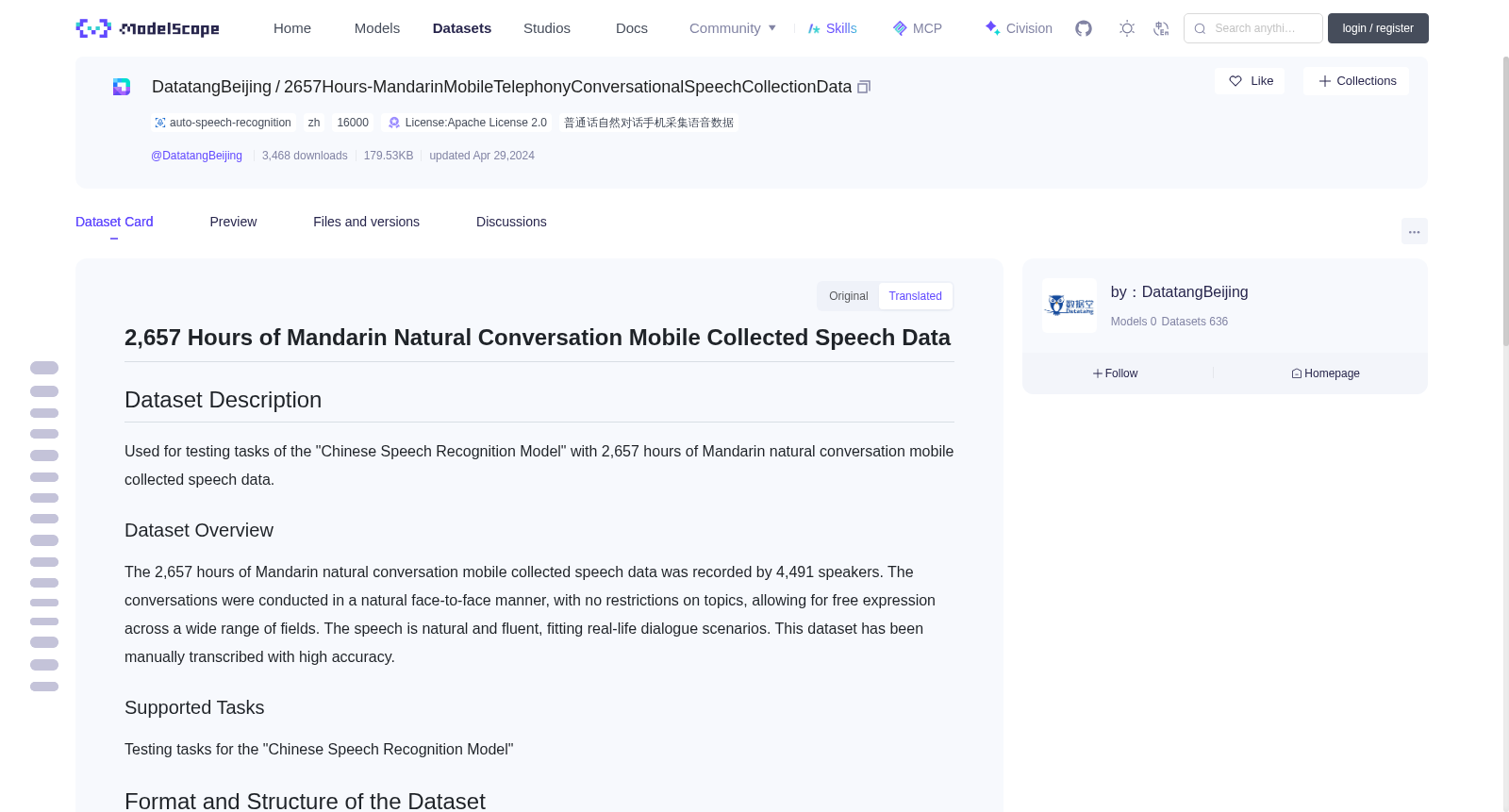This screenshot has height=812, width=1509.
Task: Switch to the Preview tab
Action: coord(233,222)
